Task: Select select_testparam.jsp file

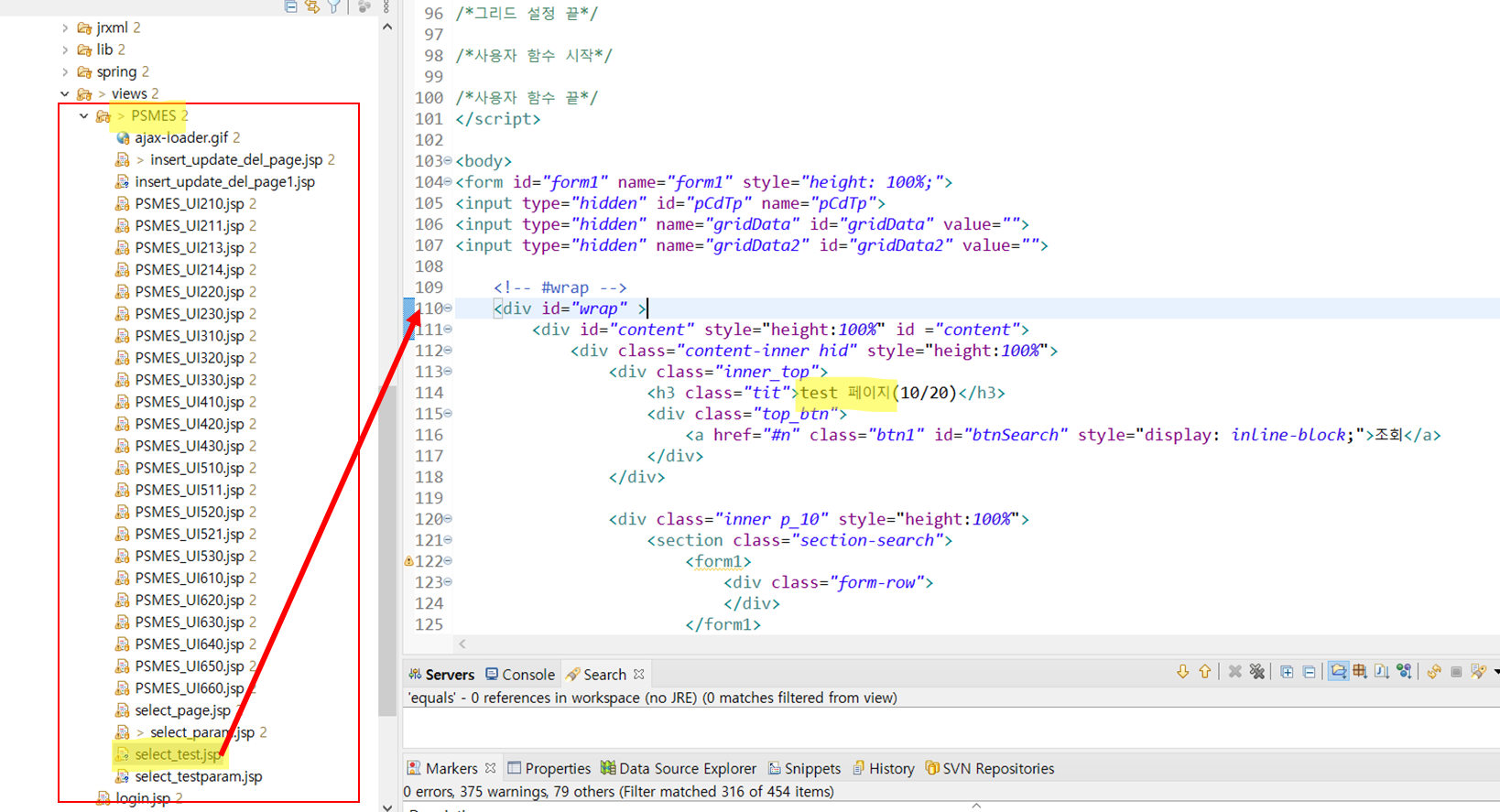Action: (x=198, y=776)
